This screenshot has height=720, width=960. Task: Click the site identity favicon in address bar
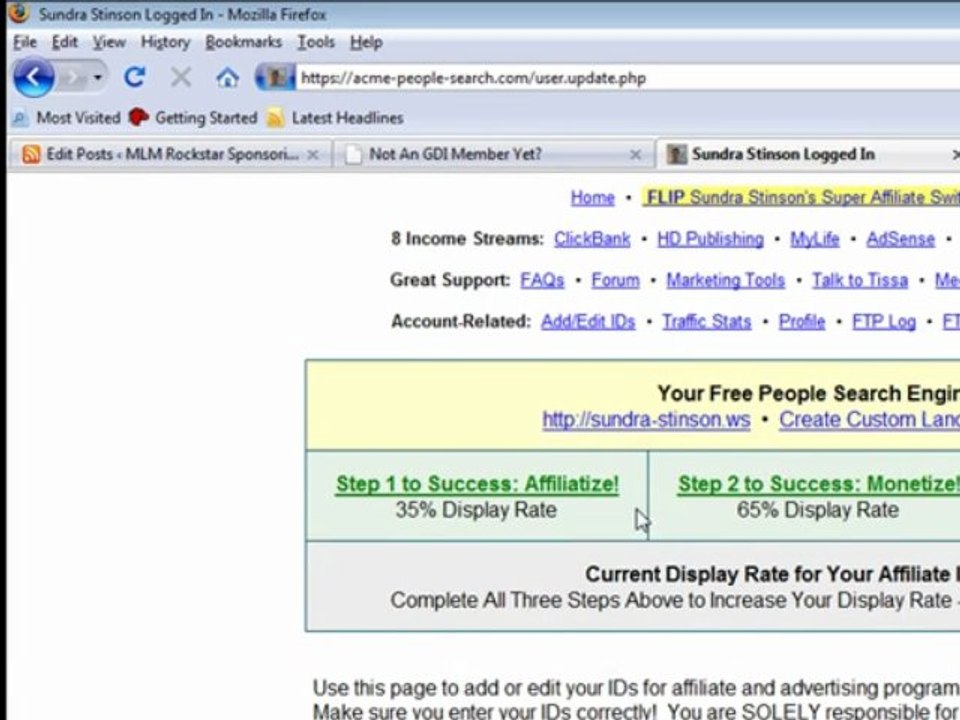276,78
